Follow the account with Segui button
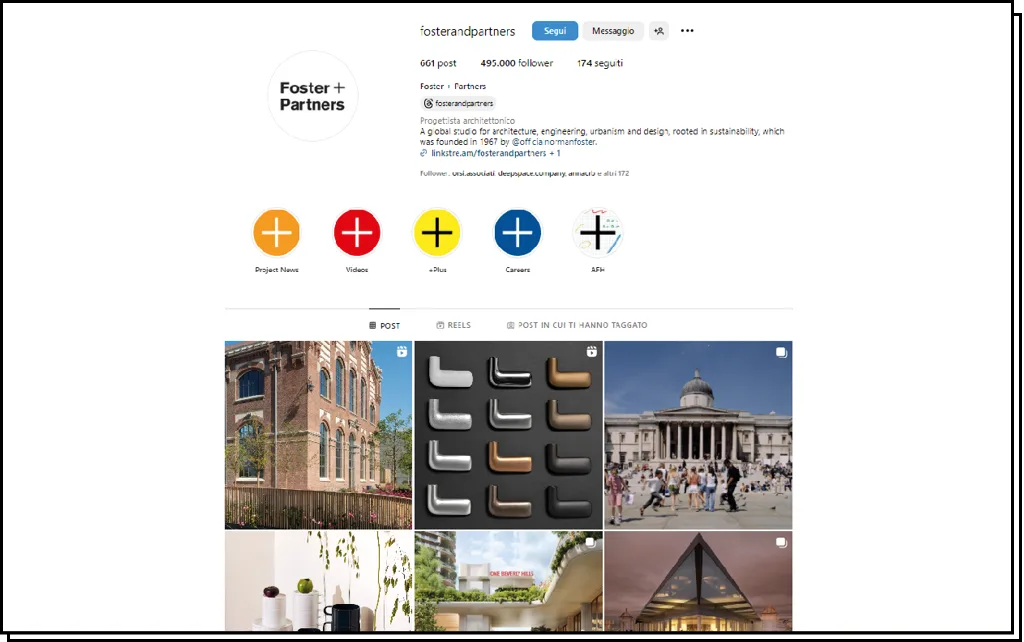1024x642 pixels. 554,31
